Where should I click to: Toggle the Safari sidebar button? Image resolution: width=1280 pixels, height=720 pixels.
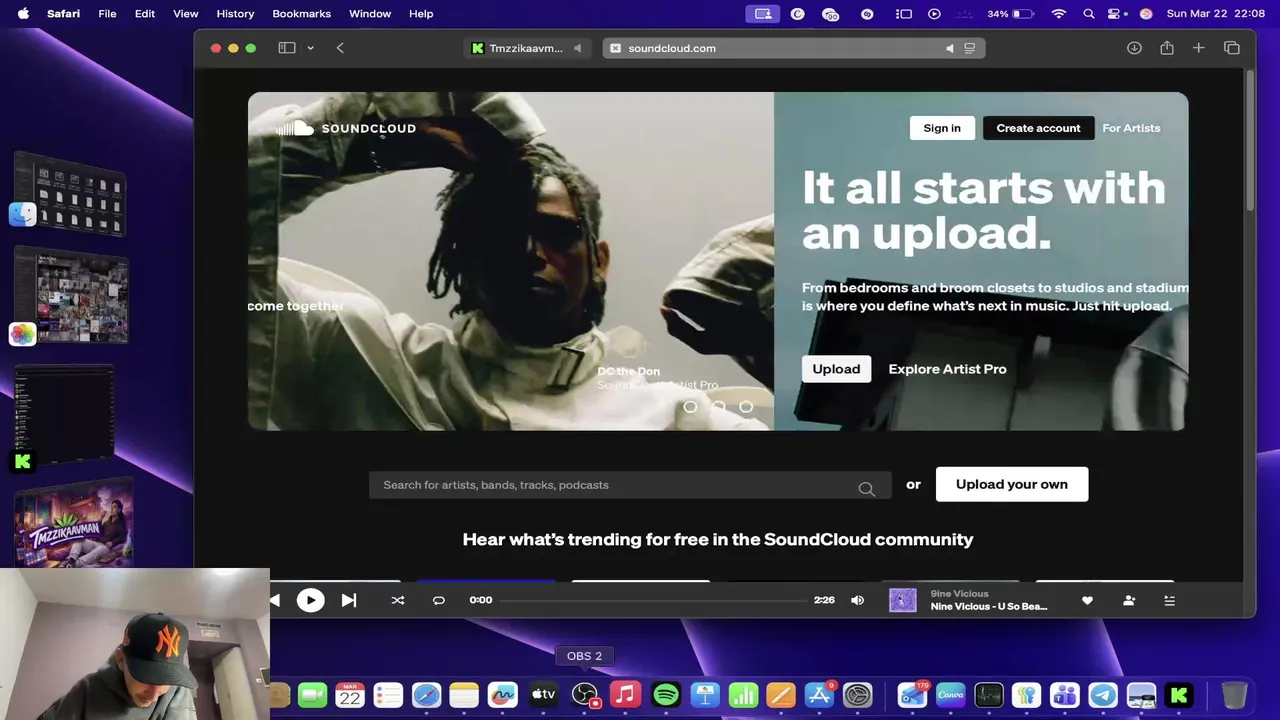click(287, 48)
